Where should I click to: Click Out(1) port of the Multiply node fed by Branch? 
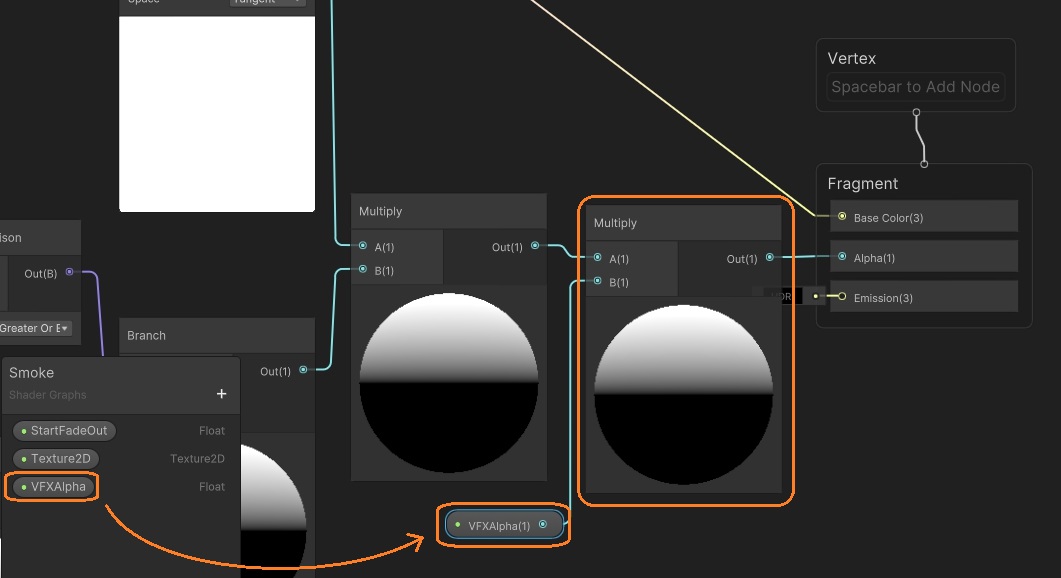pyautogui.click(x=535, y=246)
